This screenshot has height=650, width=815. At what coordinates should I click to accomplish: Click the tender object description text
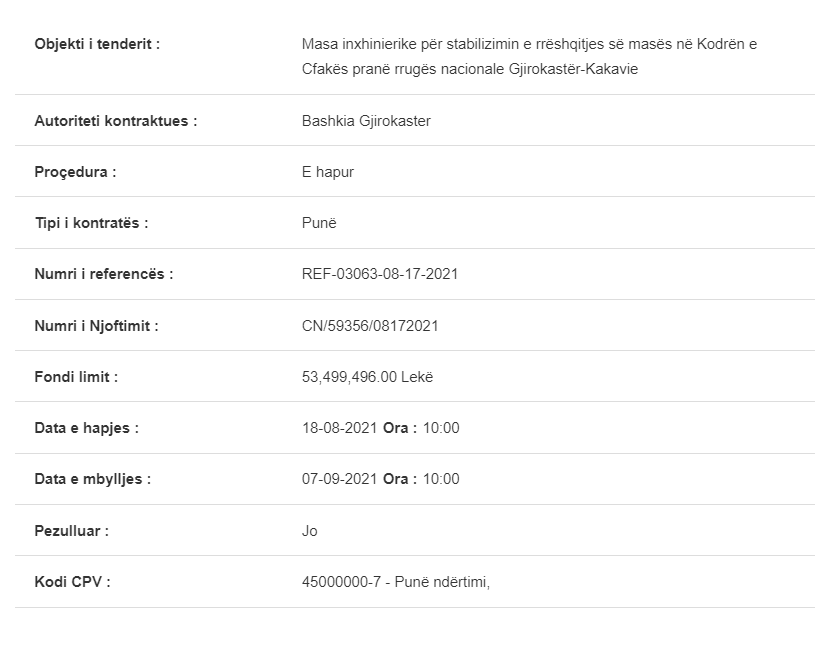pos(529,56)
